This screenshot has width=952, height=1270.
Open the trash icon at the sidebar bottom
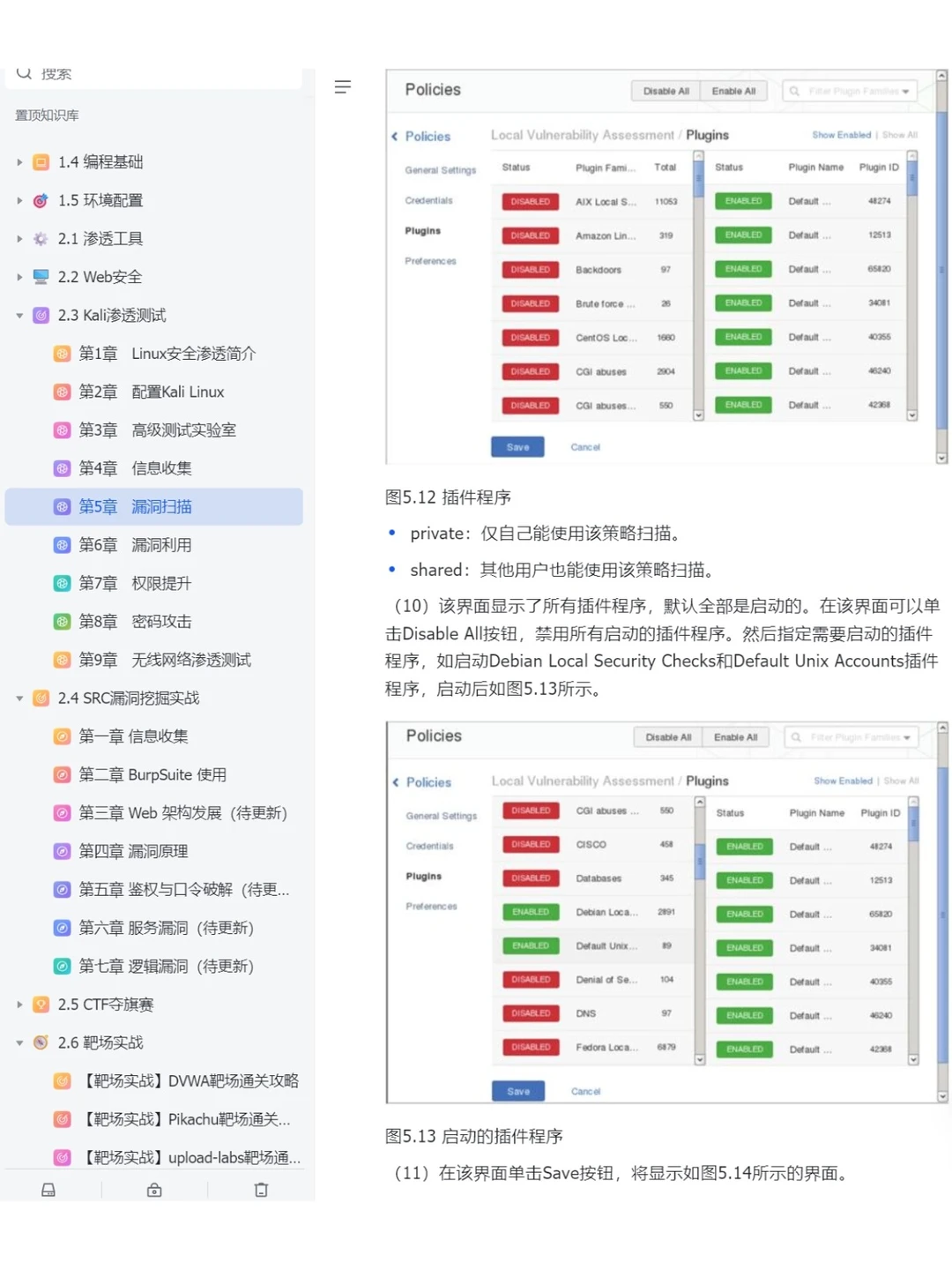pyautogui.click(x=261, y=1190)
